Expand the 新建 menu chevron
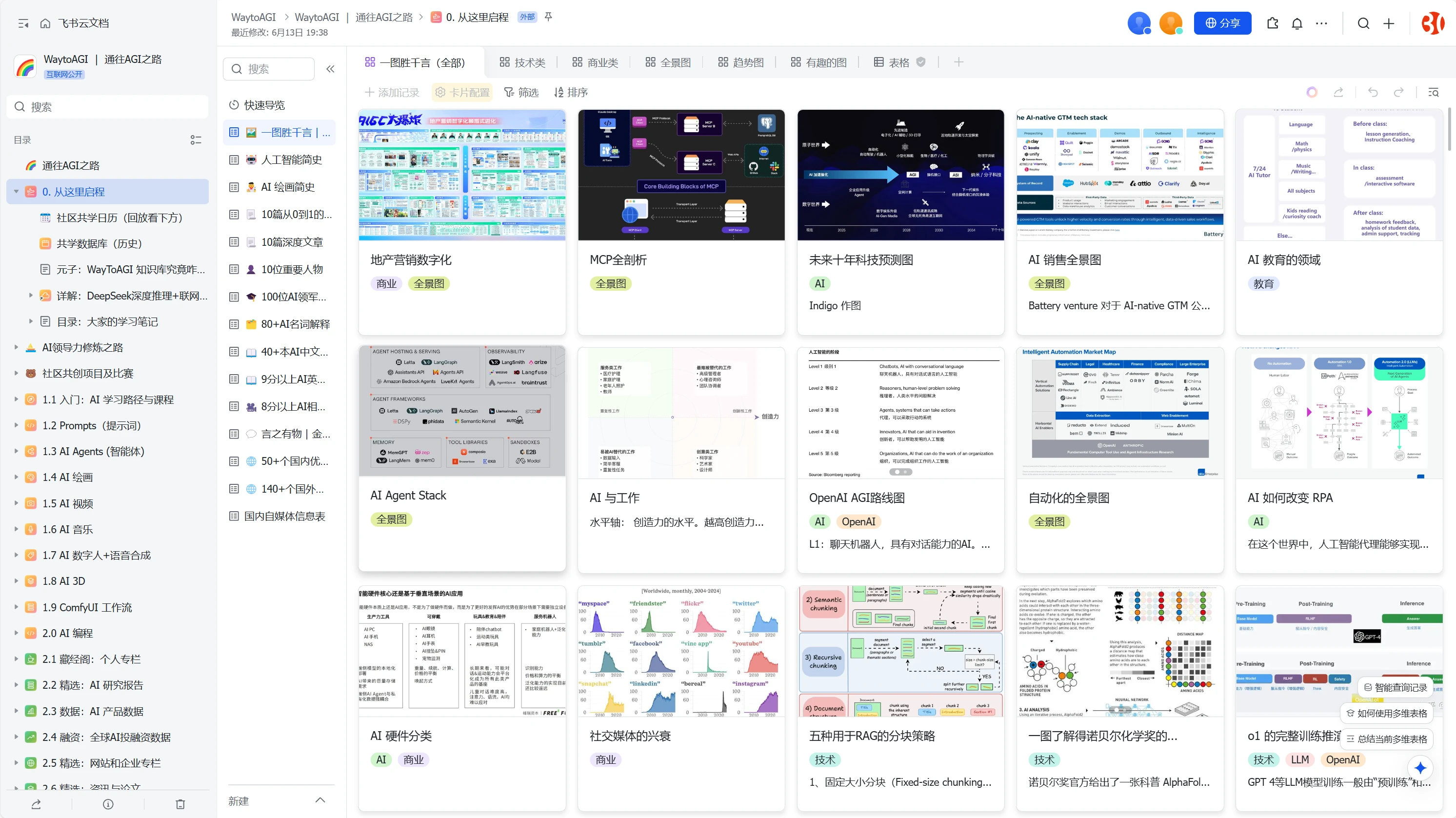 [320, 800]
